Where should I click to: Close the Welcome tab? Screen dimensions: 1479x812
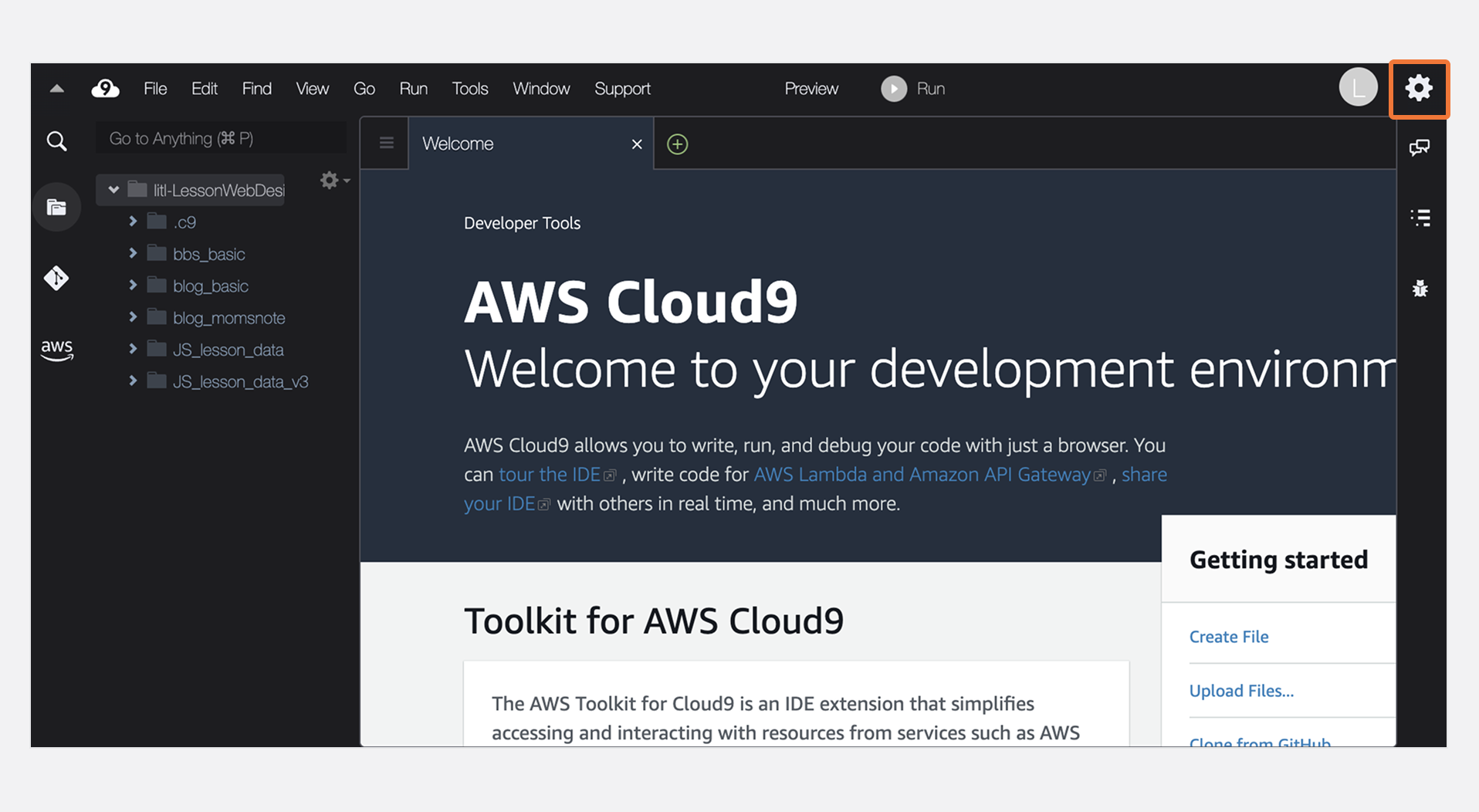coord(637,144)
